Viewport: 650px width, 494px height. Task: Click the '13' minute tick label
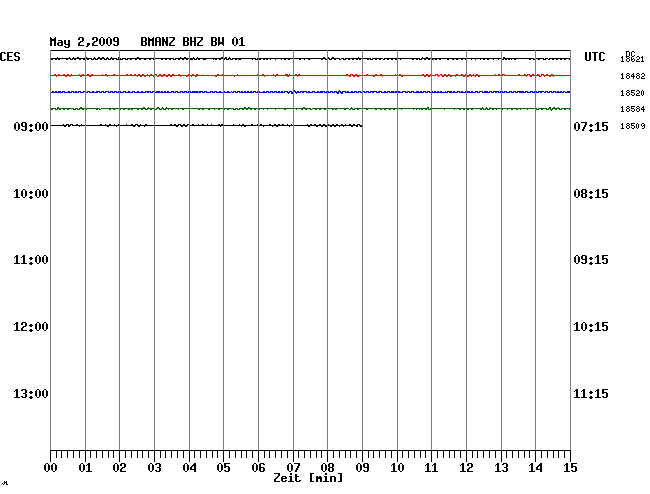(501, 468)
